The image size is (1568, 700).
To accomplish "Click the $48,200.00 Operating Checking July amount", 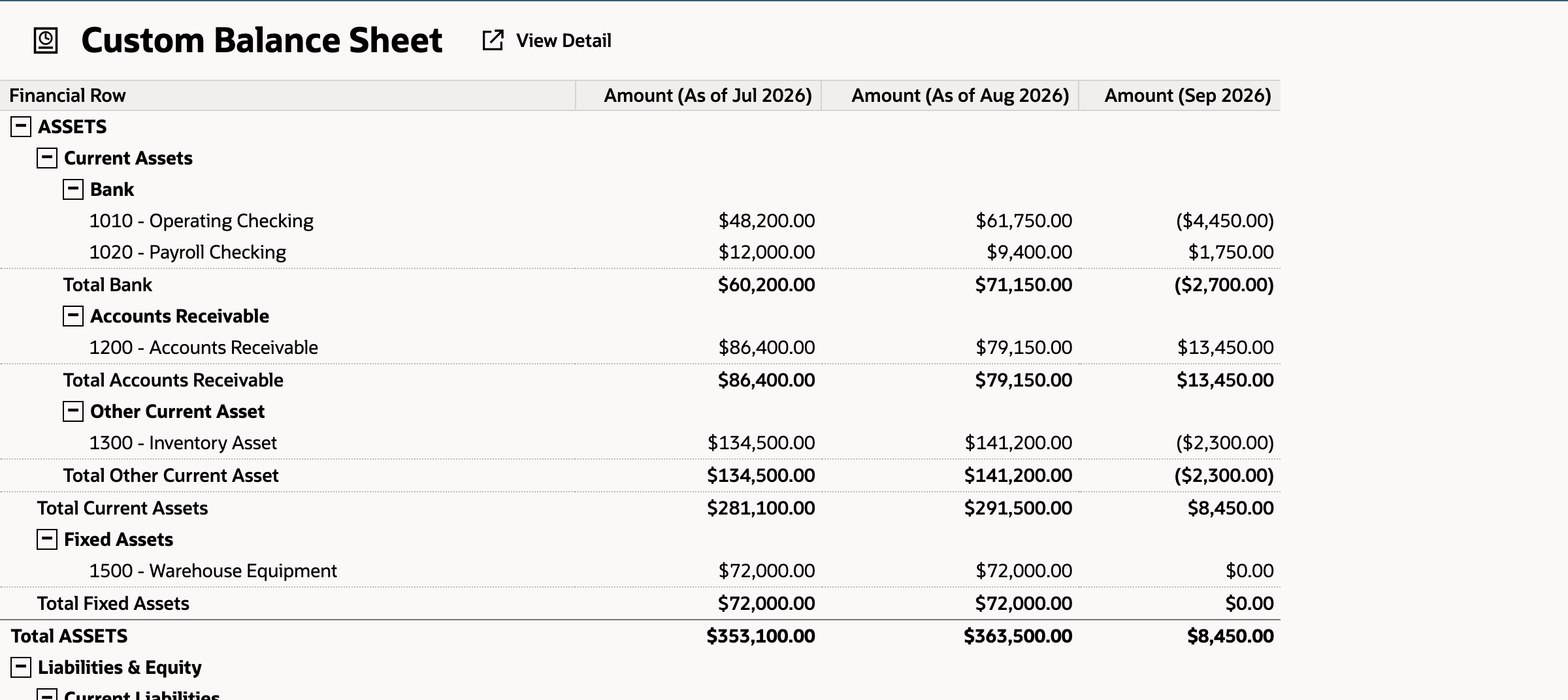I will pos(767,221).
